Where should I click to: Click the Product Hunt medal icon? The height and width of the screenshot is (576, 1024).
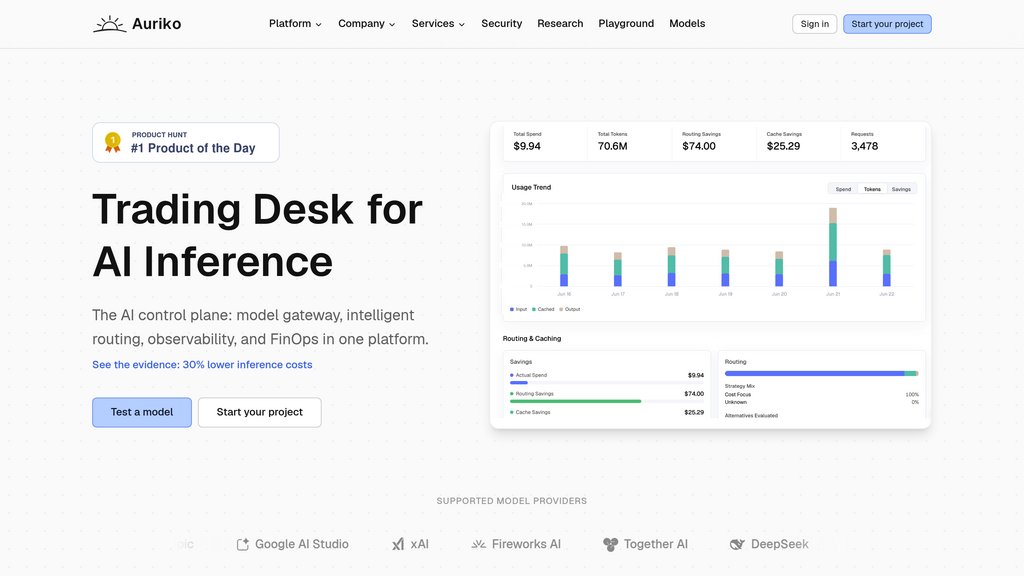pos(113,142)
